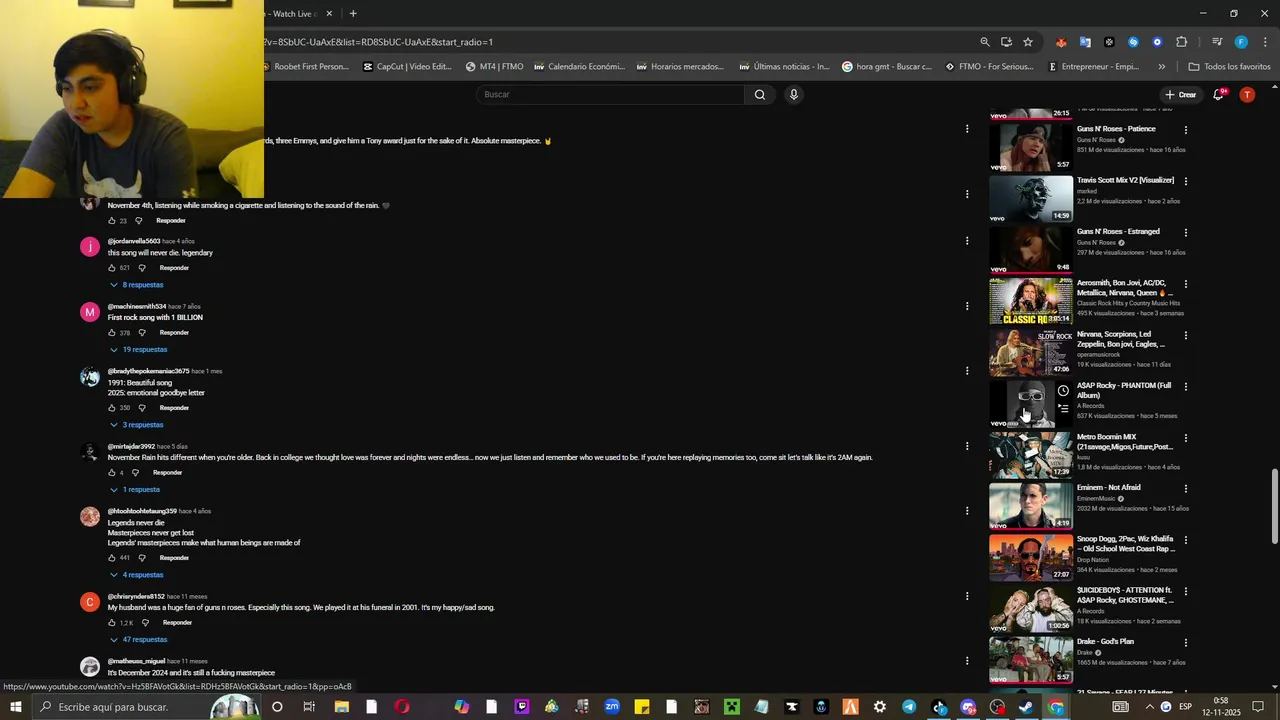The image size is (1280, 720).
Task: Open comment options for @jordanvella5603 comment
Action: point(967,241)
